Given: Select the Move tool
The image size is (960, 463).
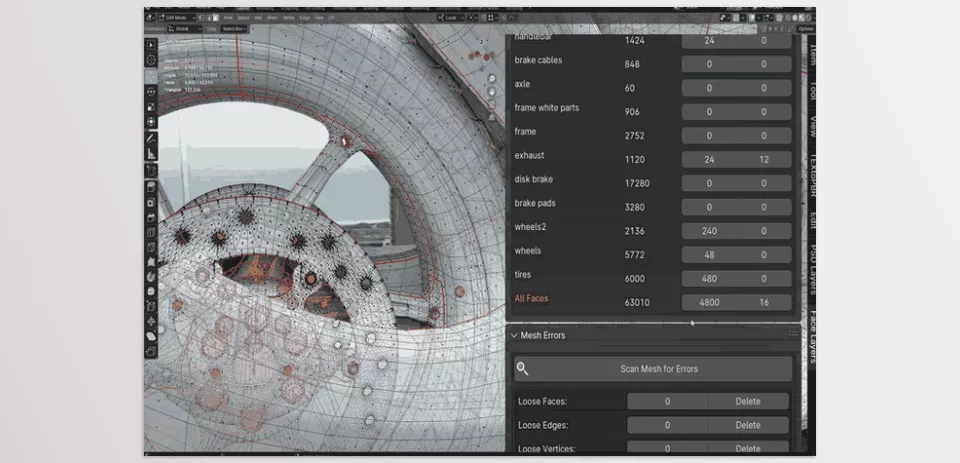Looking at the screenshot, I should click(x=151, y=76).
